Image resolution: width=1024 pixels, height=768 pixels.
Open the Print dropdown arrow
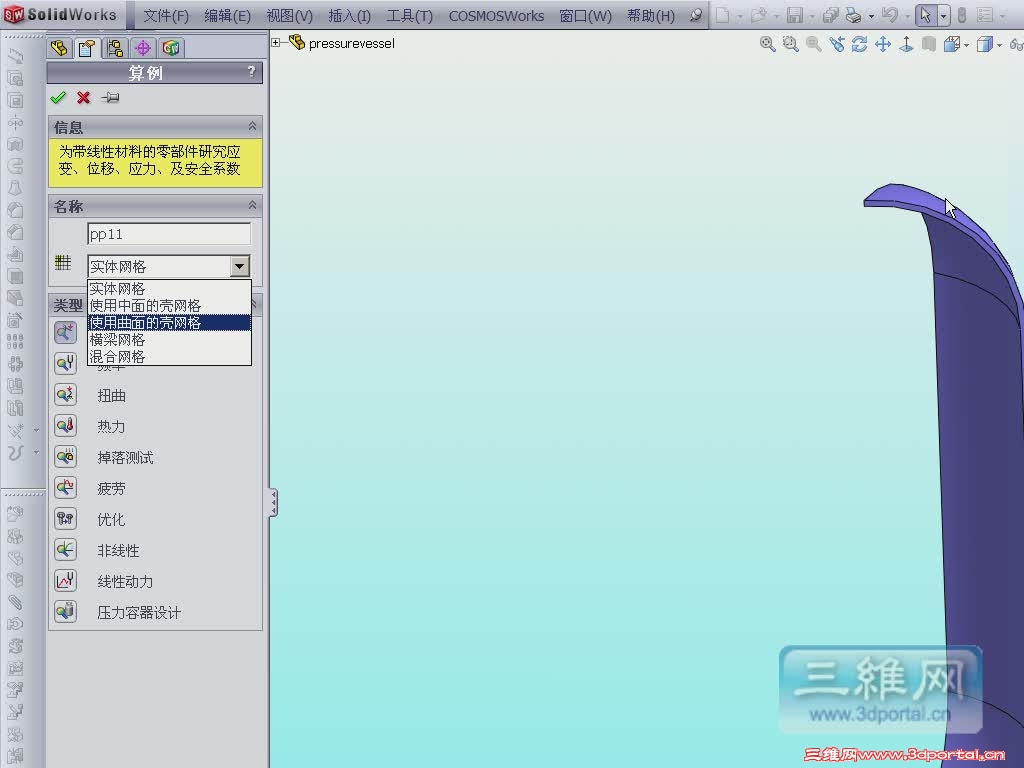pyautogui.click(x=871, y=16)
